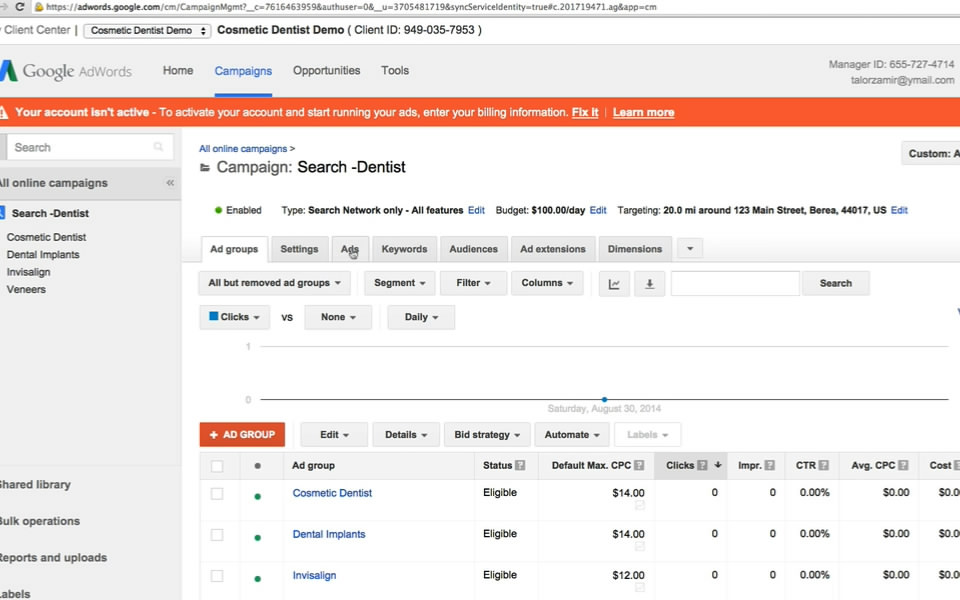The height and width of the screenshot is (600, 960).
Task: Open the Edit dropdown above table
Action: 334,435
